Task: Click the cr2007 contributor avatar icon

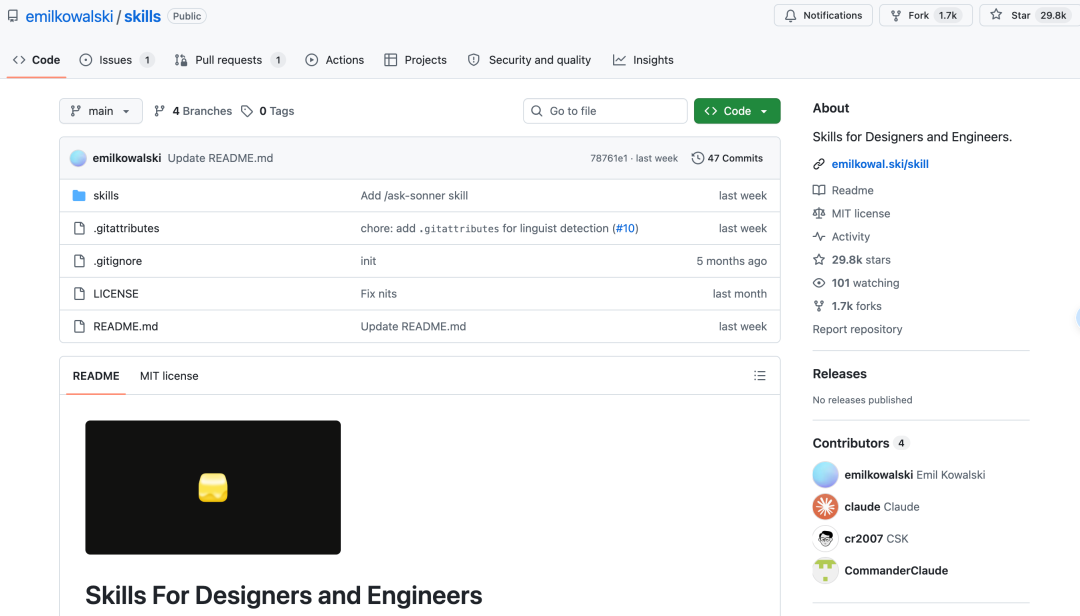Action: pos(825,538)
